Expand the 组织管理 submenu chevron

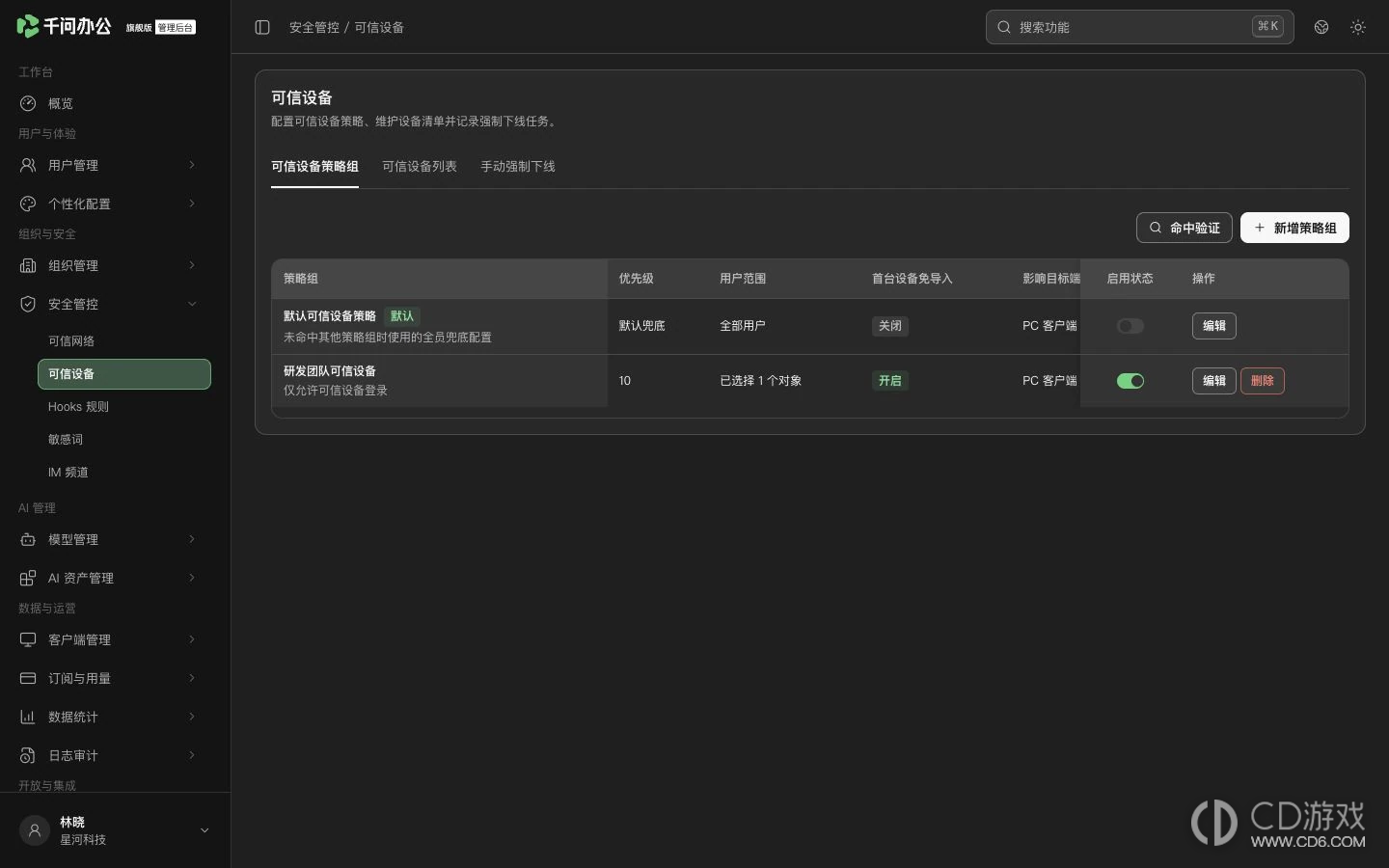click(192, 265)
